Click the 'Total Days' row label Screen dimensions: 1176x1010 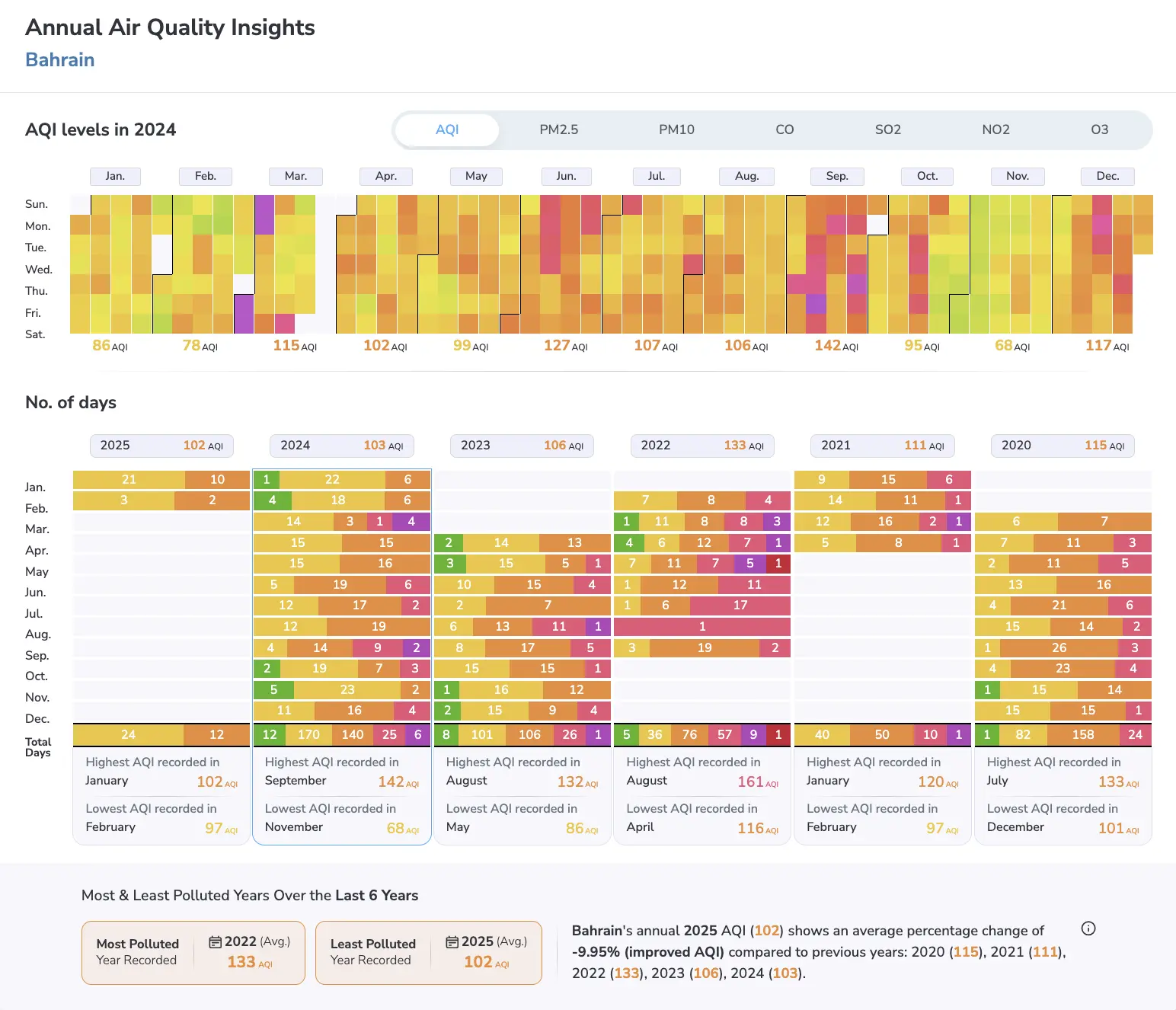coord(38,747)
